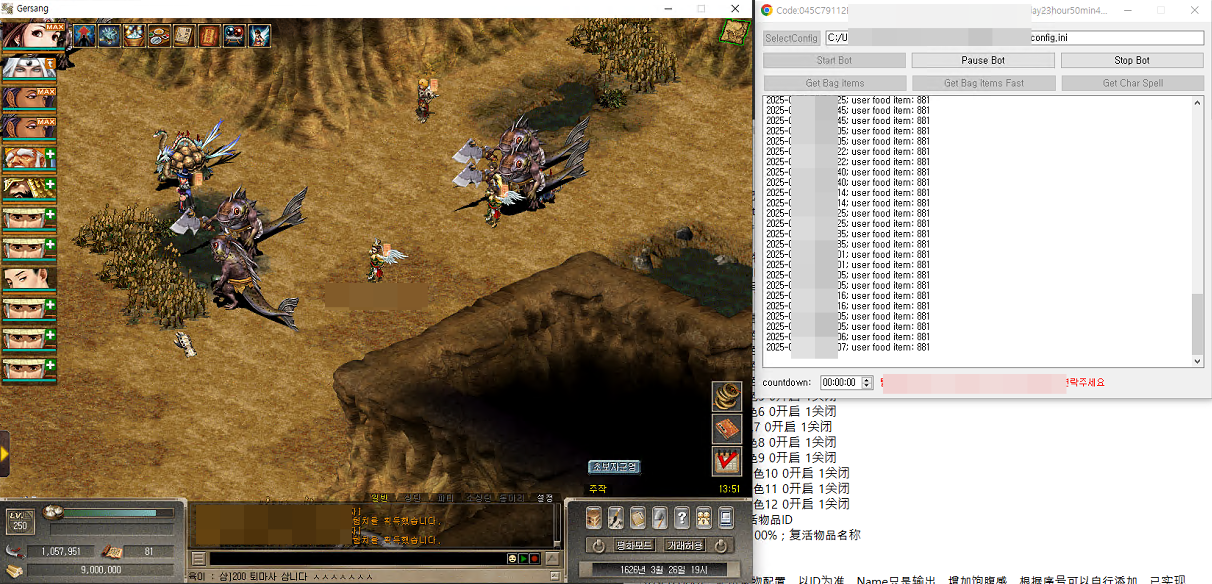
Task: Click the countdown spinner arrows
Action: (867, 382)
